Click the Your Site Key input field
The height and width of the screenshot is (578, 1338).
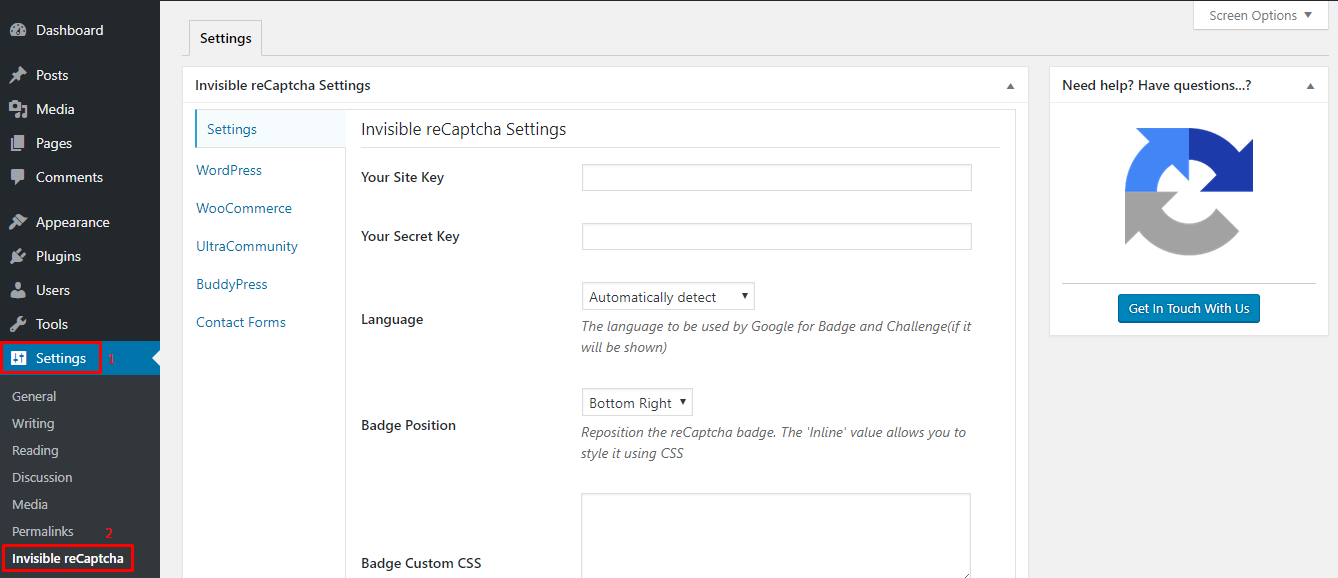coord(776,177)
